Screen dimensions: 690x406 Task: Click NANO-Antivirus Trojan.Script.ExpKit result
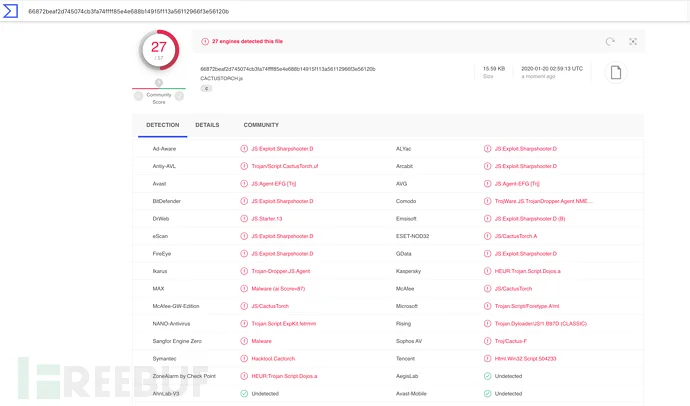pyautogui.click(x=283, y=324)
